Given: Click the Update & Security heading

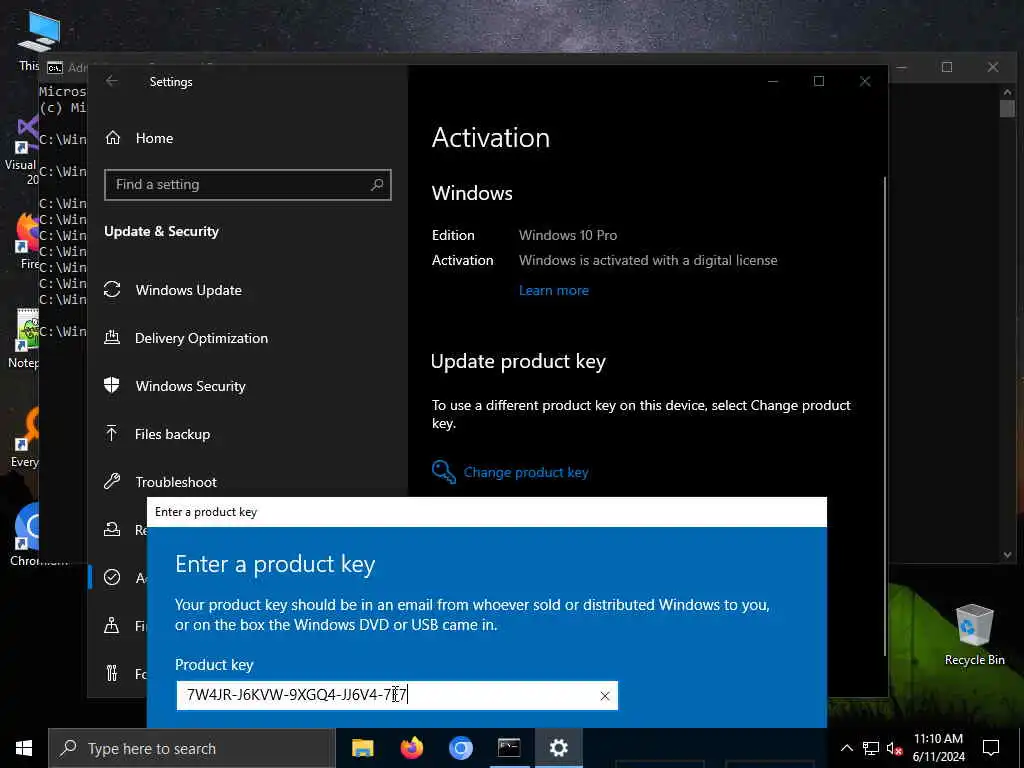Looking at the screenshot, I should coord(161,231).
